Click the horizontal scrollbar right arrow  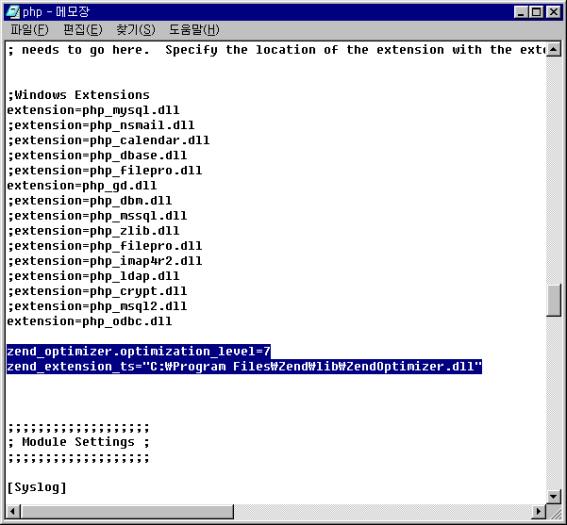pos(539,511)
